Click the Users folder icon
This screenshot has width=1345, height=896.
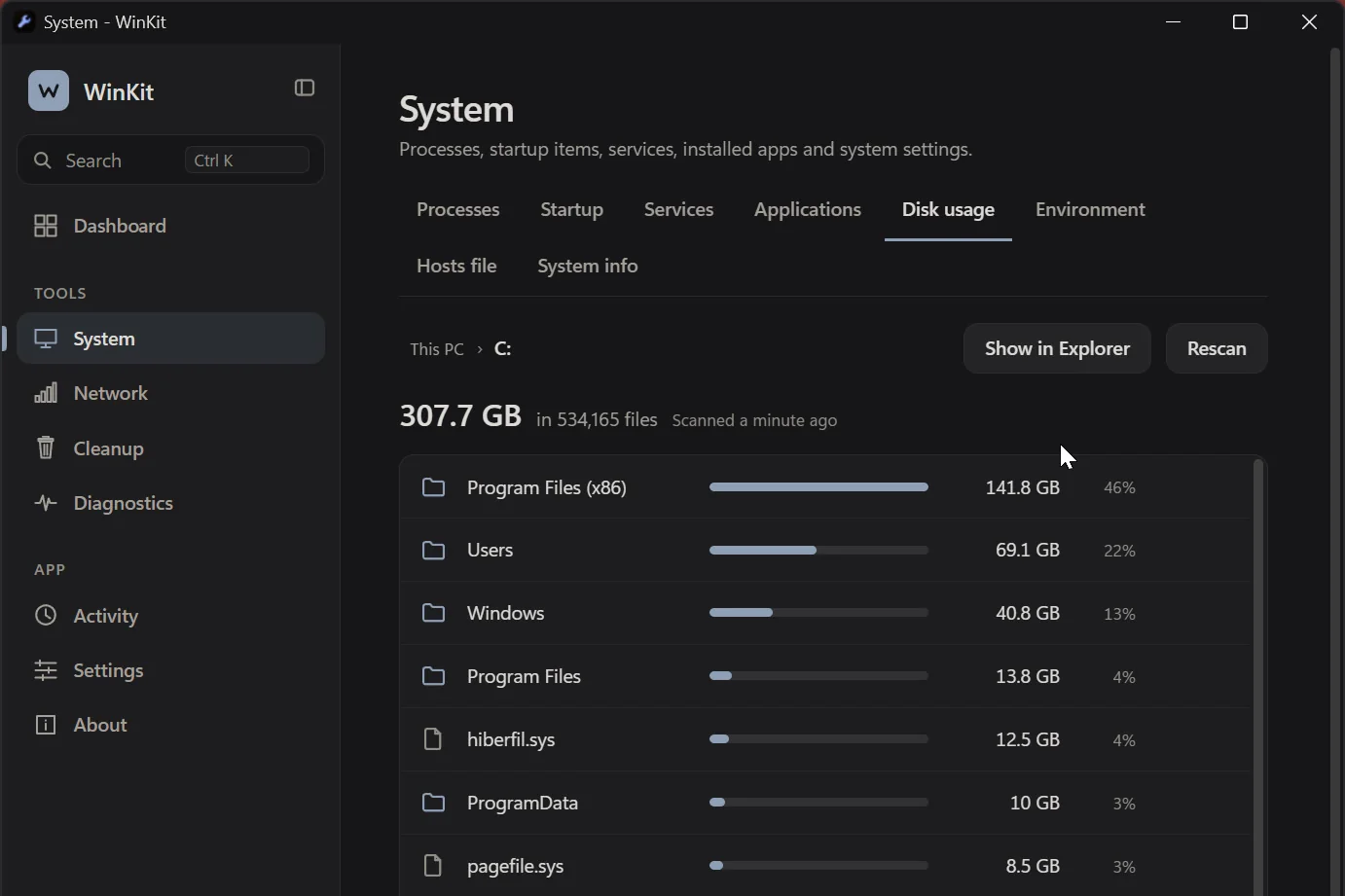[x=433, y=551]
